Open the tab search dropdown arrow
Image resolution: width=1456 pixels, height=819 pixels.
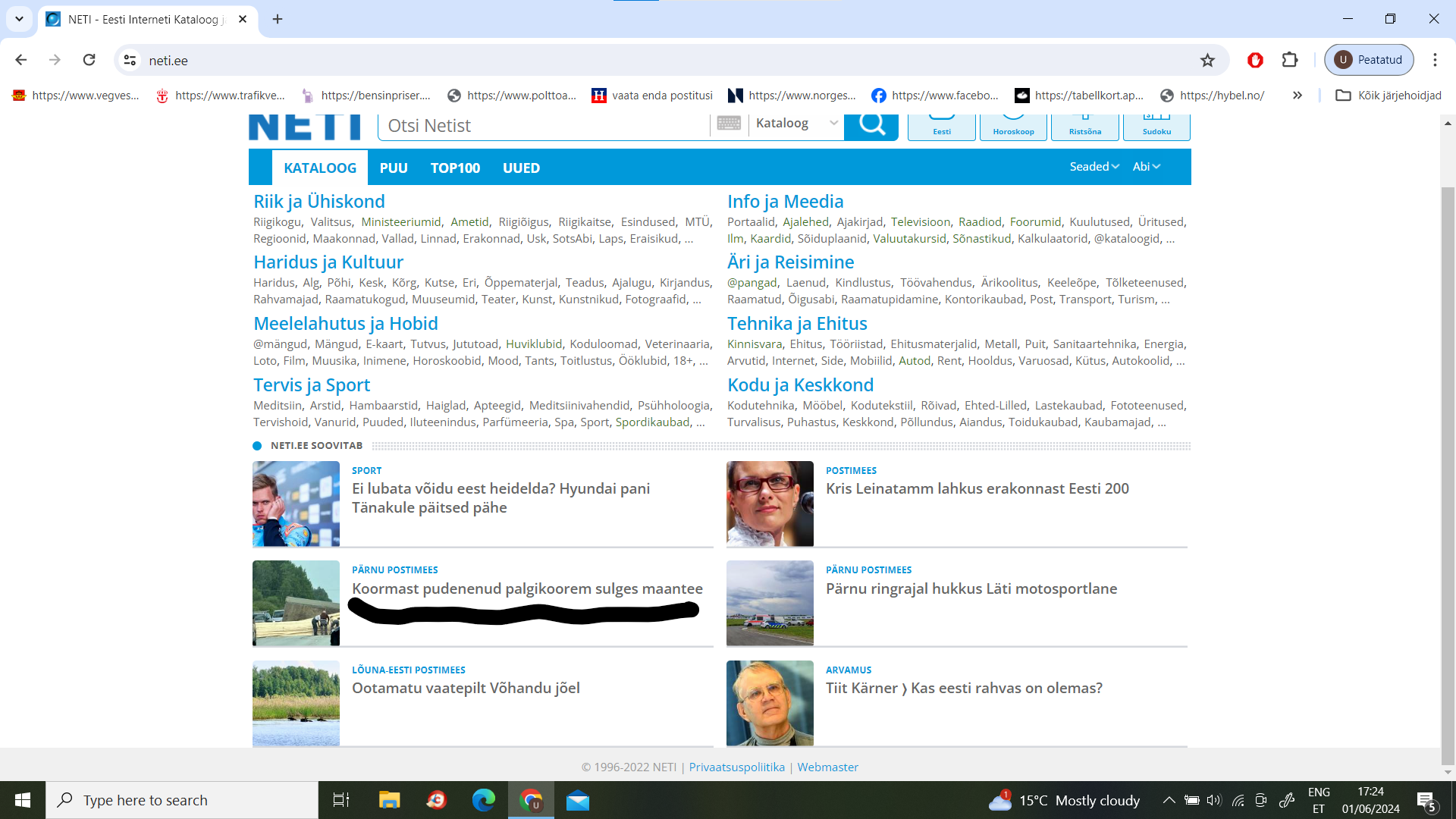click(19, 19)
